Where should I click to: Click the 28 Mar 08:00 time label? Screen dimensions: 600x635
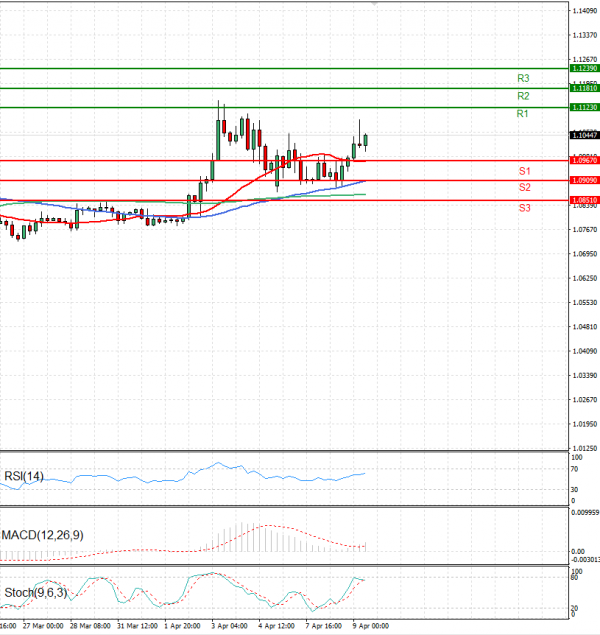click(x=90, y=626)
